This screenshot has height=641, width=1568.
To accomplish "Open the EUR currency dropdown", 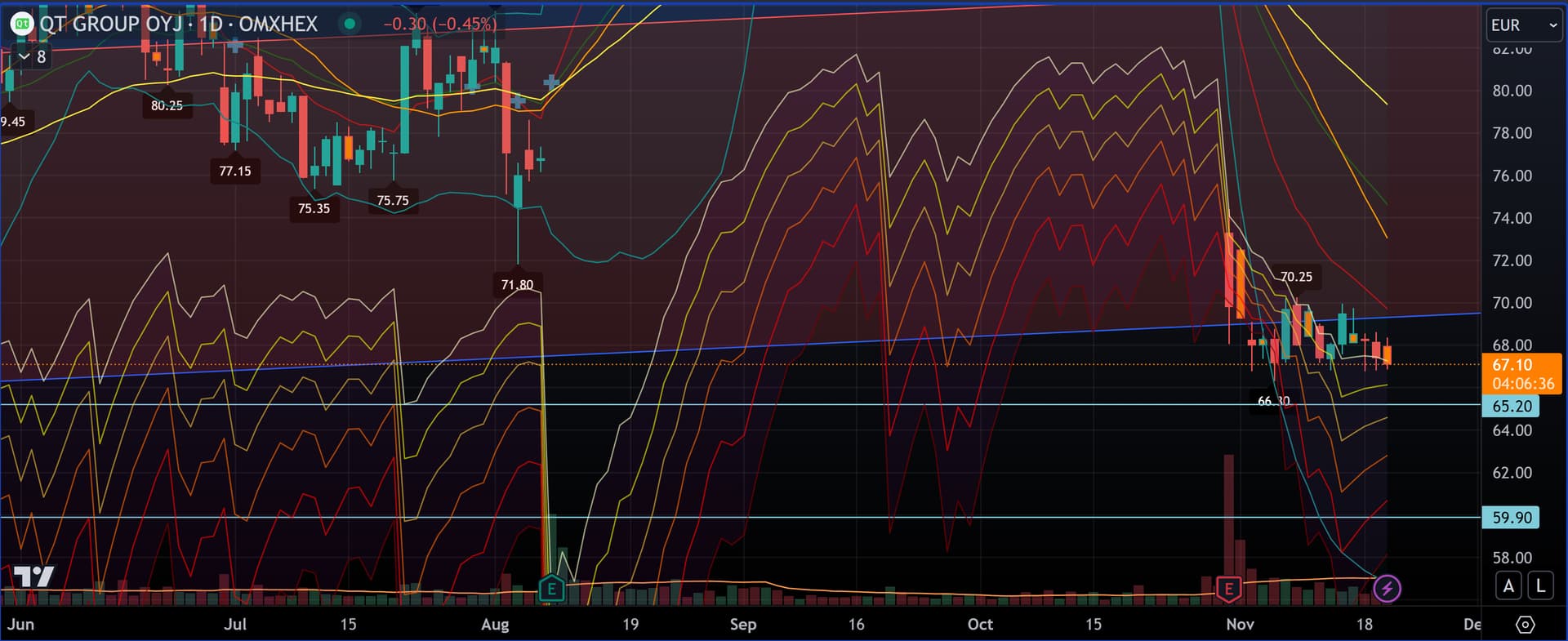I will click(x=1524, y=25).
